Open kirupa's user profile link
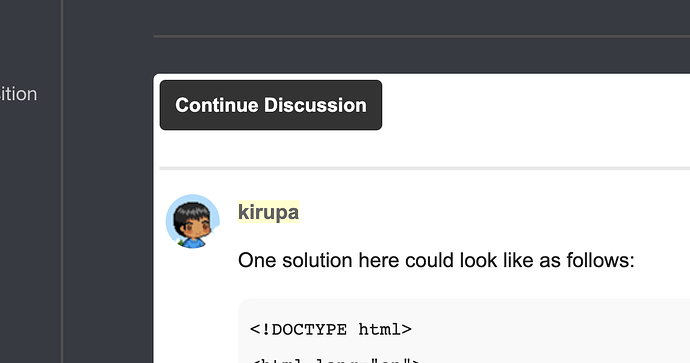This screenshot has width=690, height=363. (268, 212)
